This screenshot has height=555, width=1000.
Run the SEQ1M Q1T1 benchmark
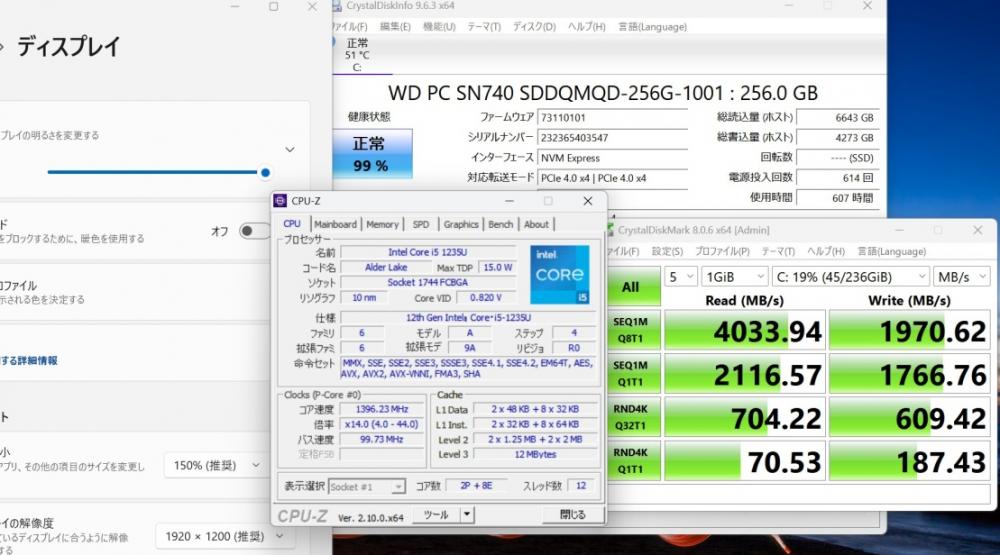click(x=631, y=373)
